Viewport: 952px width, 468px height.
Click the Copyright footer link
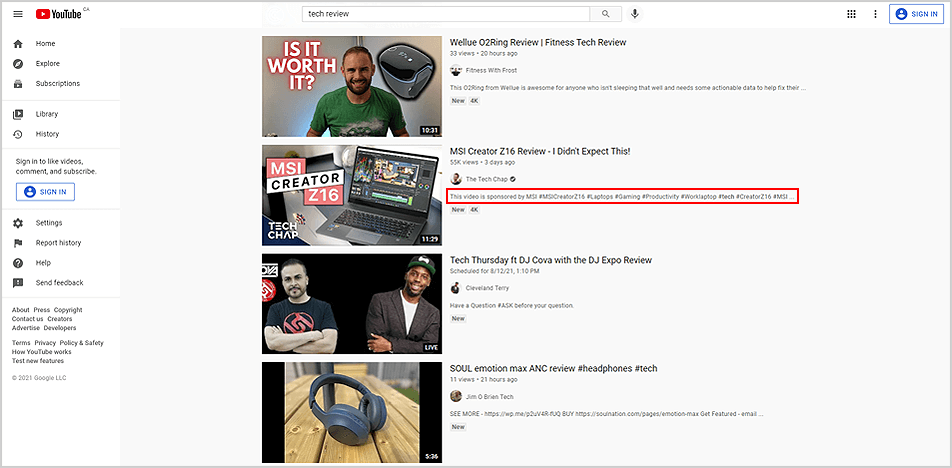68,310
